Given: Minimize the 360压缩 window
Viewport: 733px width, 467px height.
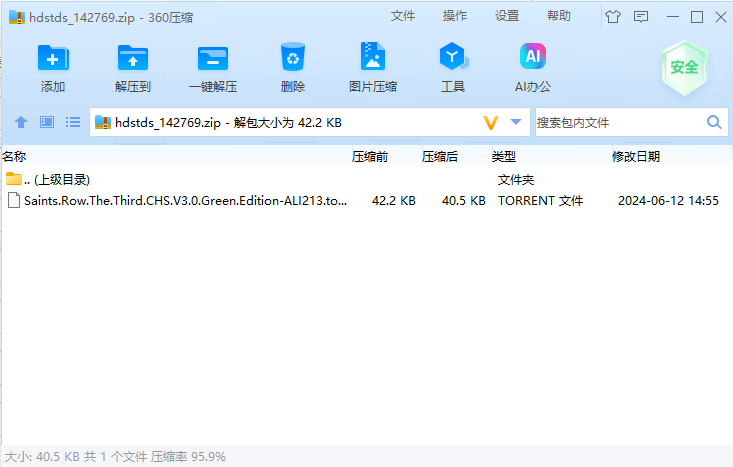Looking at the screenshot, I should [x=673, y=17].
